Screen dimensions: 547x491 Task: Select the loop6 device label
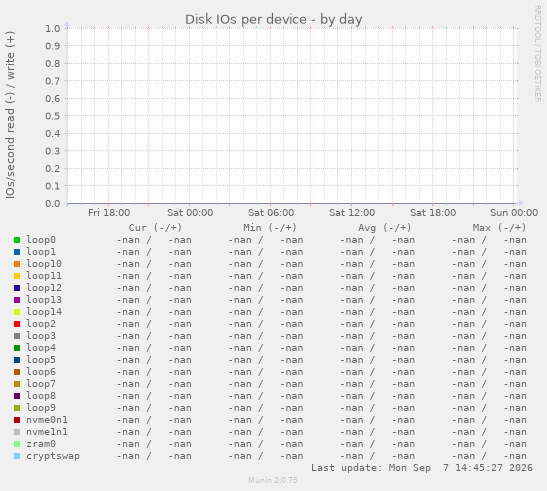[41, 372]
